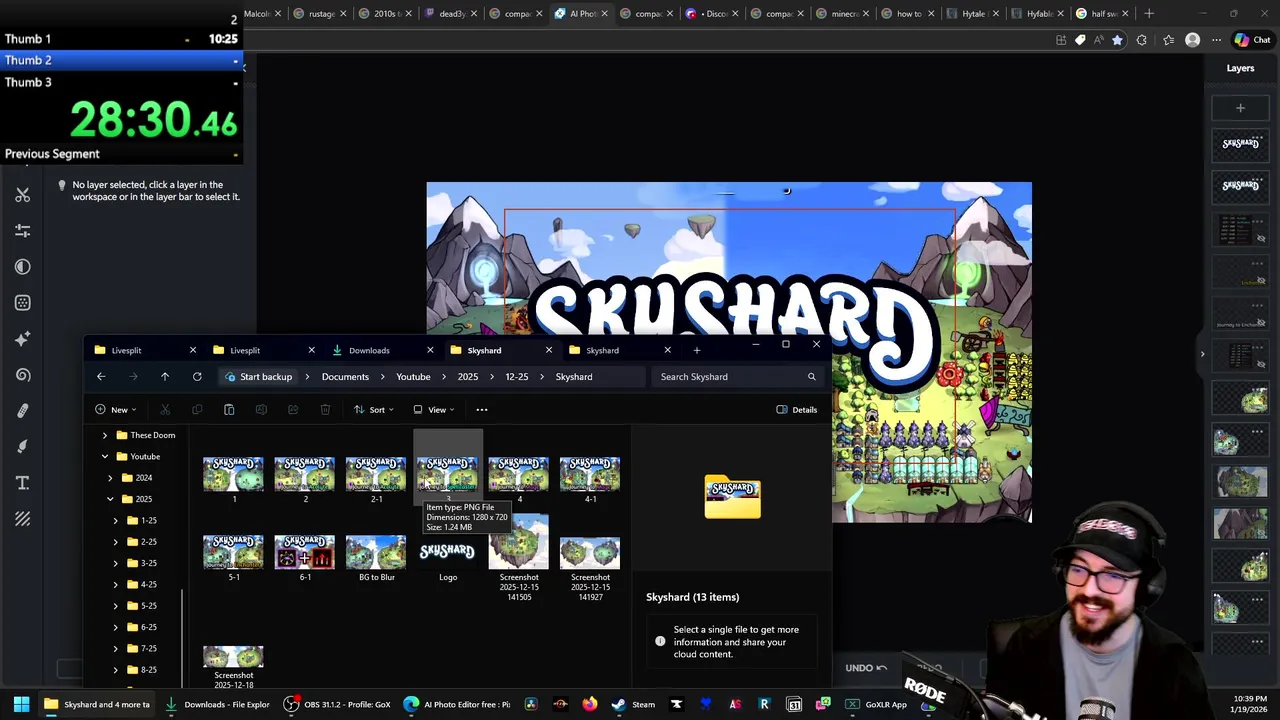Select the Text tool in Pixlr sidebar
Screen dimensions: 1280x720
(22, 483)
